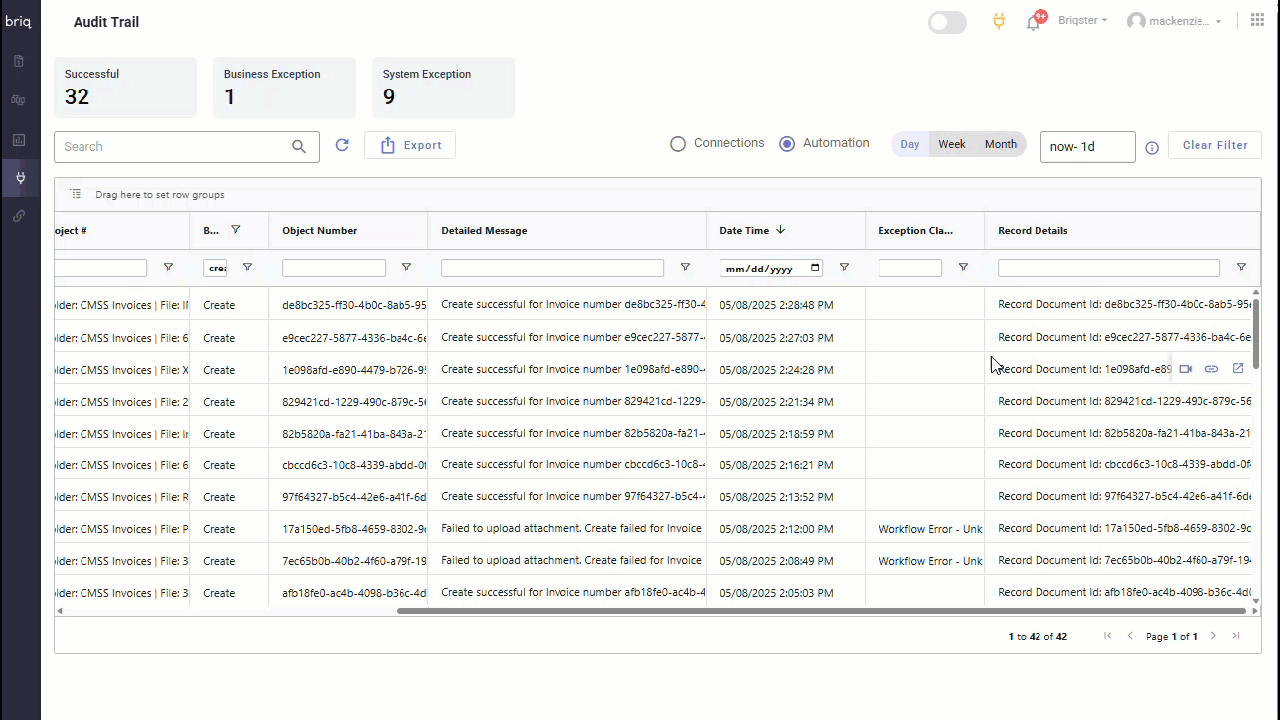Click the now- 1d time field
1280x720 pixels.
1088,146
